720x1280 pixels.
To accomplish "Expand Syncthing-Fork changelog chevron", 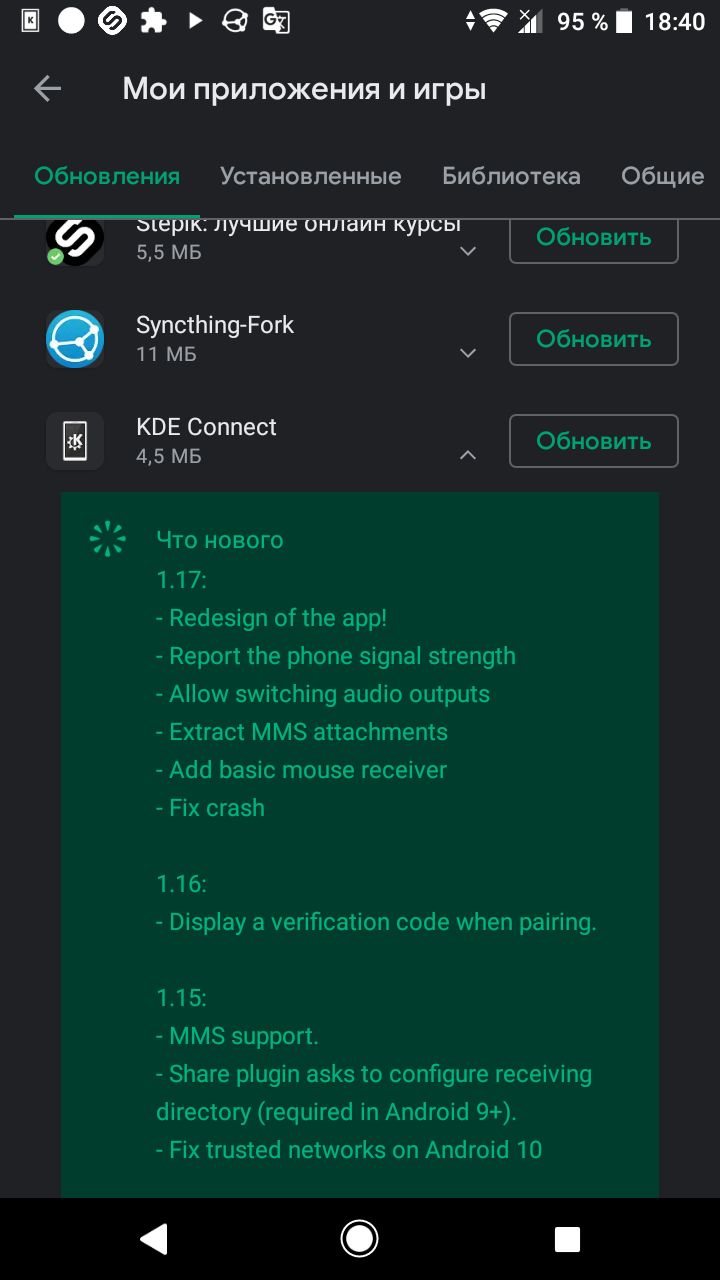I will [467, 353].
